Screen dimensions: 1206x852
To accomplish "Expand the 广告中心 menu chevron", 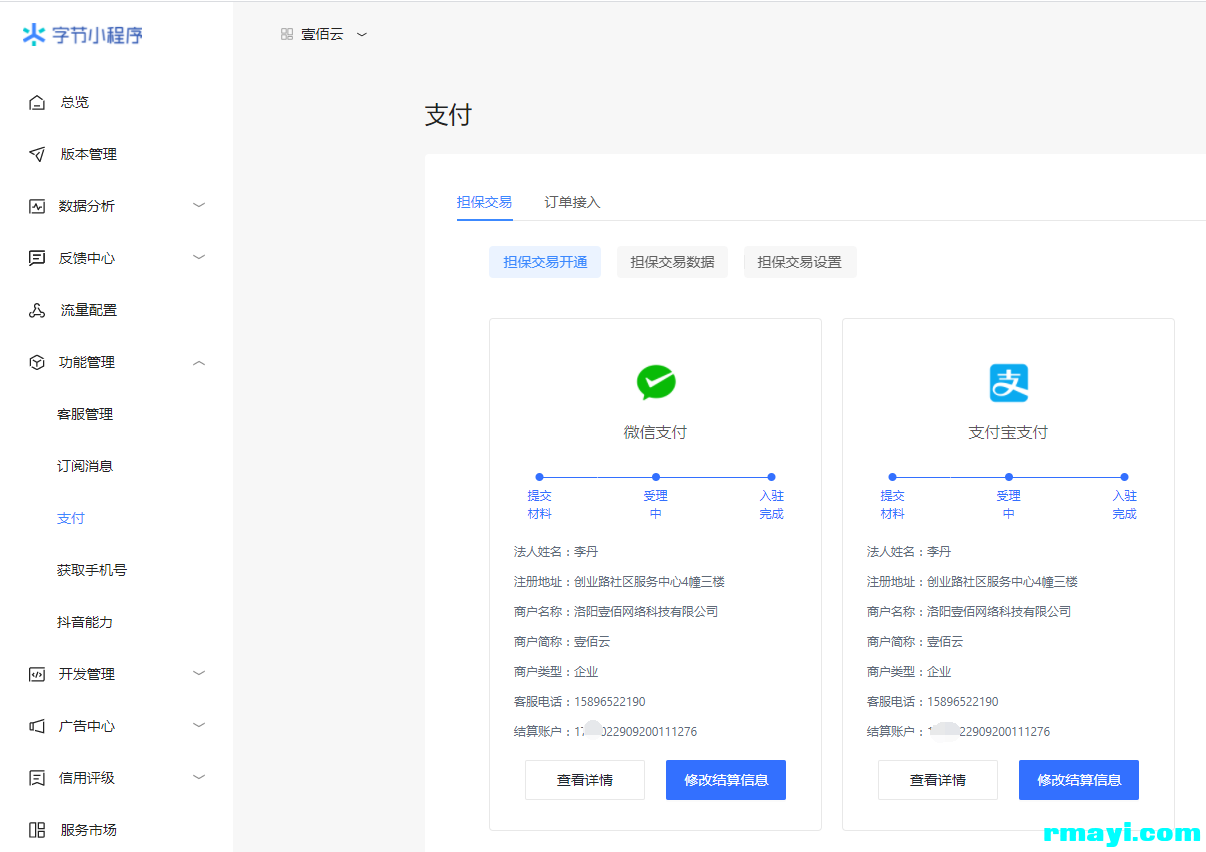I will (199, 725).
